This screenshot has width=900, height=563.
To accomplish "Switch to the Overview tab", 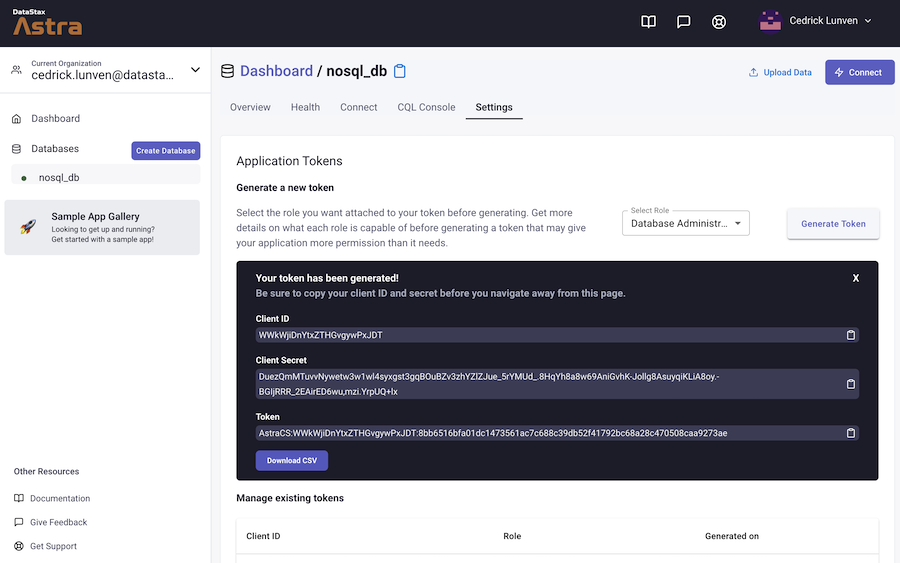I will pos(250,107).
